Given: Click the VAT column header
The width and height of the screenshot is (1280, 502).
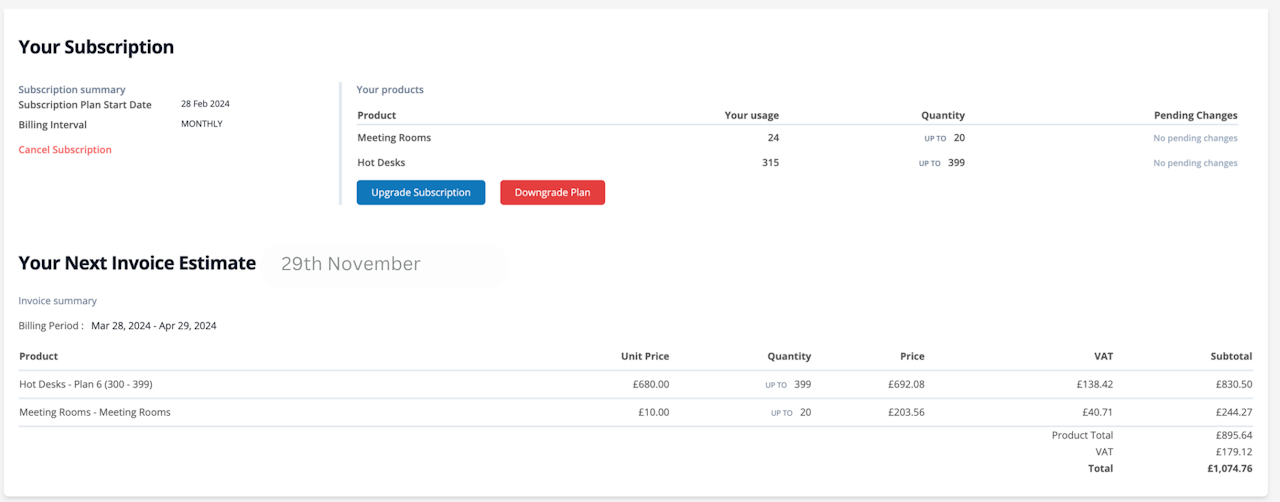Looking at the screenshot, I should pos(1103,356).
